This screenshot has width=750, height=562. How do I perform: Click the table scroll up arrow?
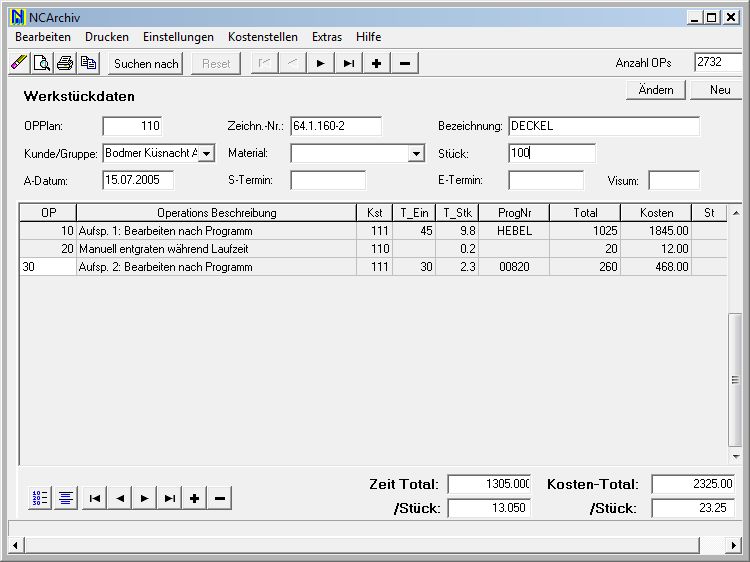pyautogui.click(x=736, y=213)
